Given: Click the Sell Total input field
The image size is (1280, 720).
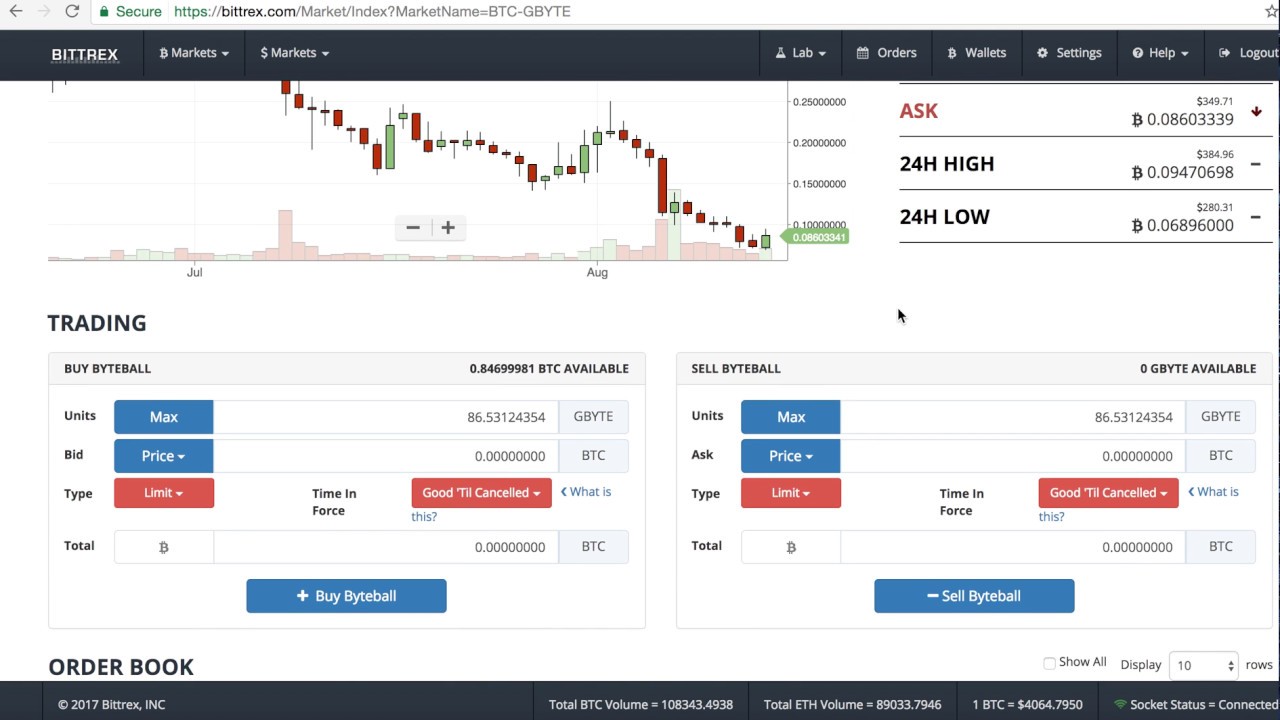Looking at the screenshot, I should tap(1013, 547).
